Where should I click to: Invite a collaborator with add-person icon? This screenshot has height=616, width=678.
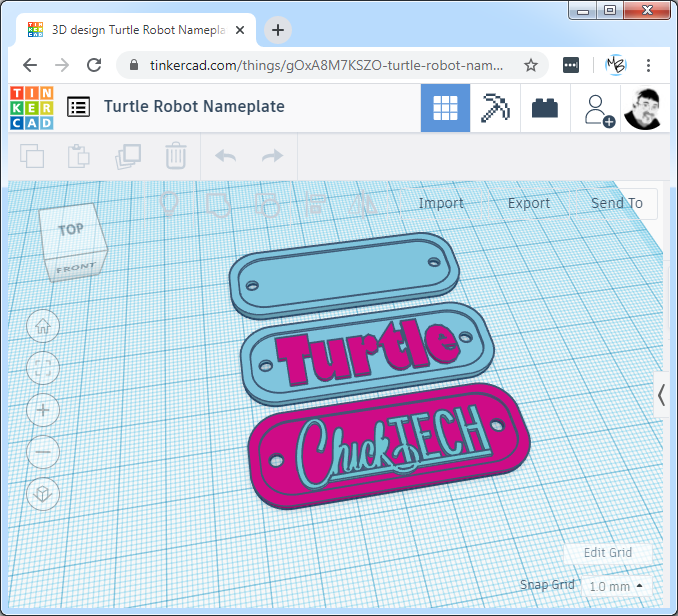pyautogui.click(x=599, y=111)
